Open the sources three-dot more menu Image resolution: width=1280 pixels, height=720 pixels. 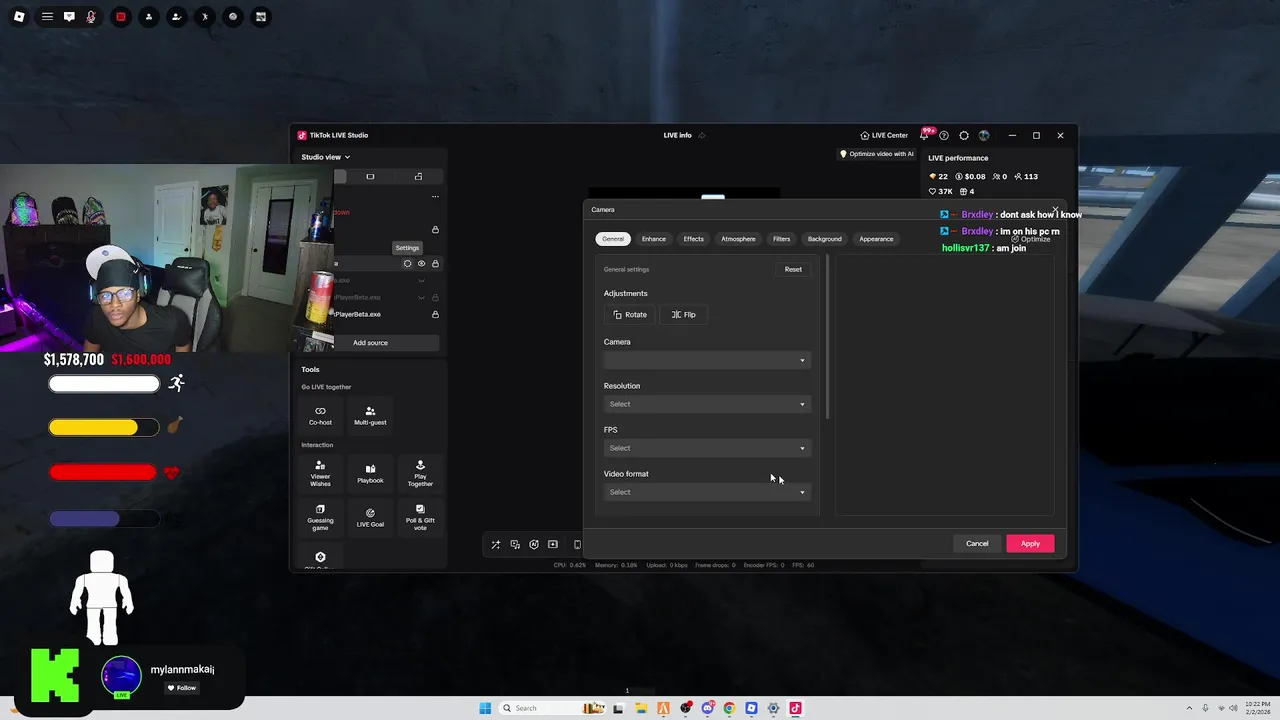point(435,196)
